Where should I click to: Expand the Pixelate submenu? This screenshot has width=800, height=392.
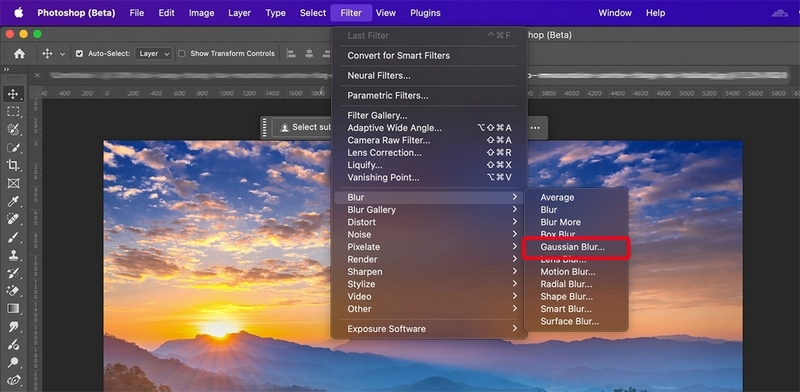pos(428,247)
